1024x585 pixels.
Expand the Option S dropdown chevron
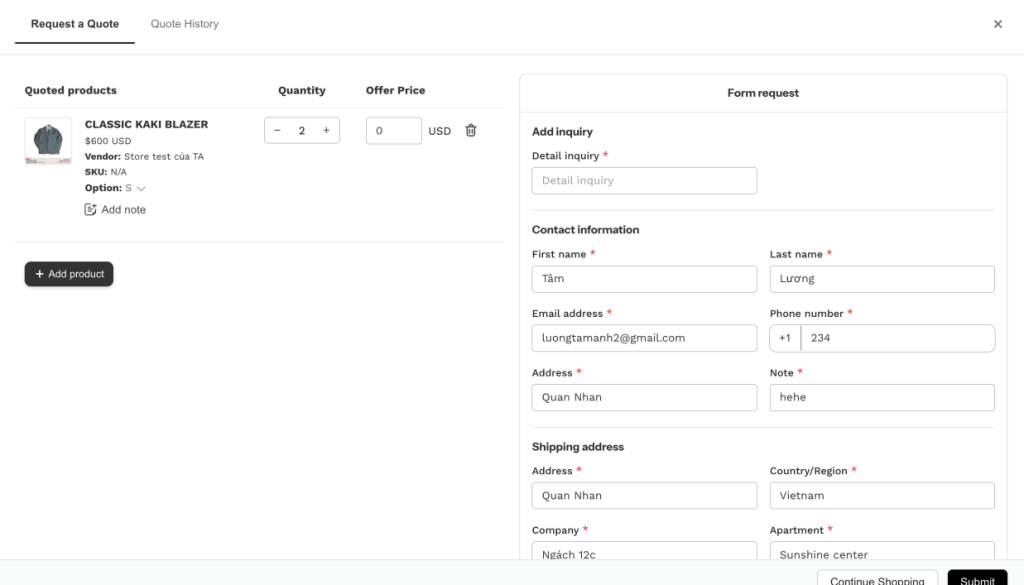[x=141, y=189]
